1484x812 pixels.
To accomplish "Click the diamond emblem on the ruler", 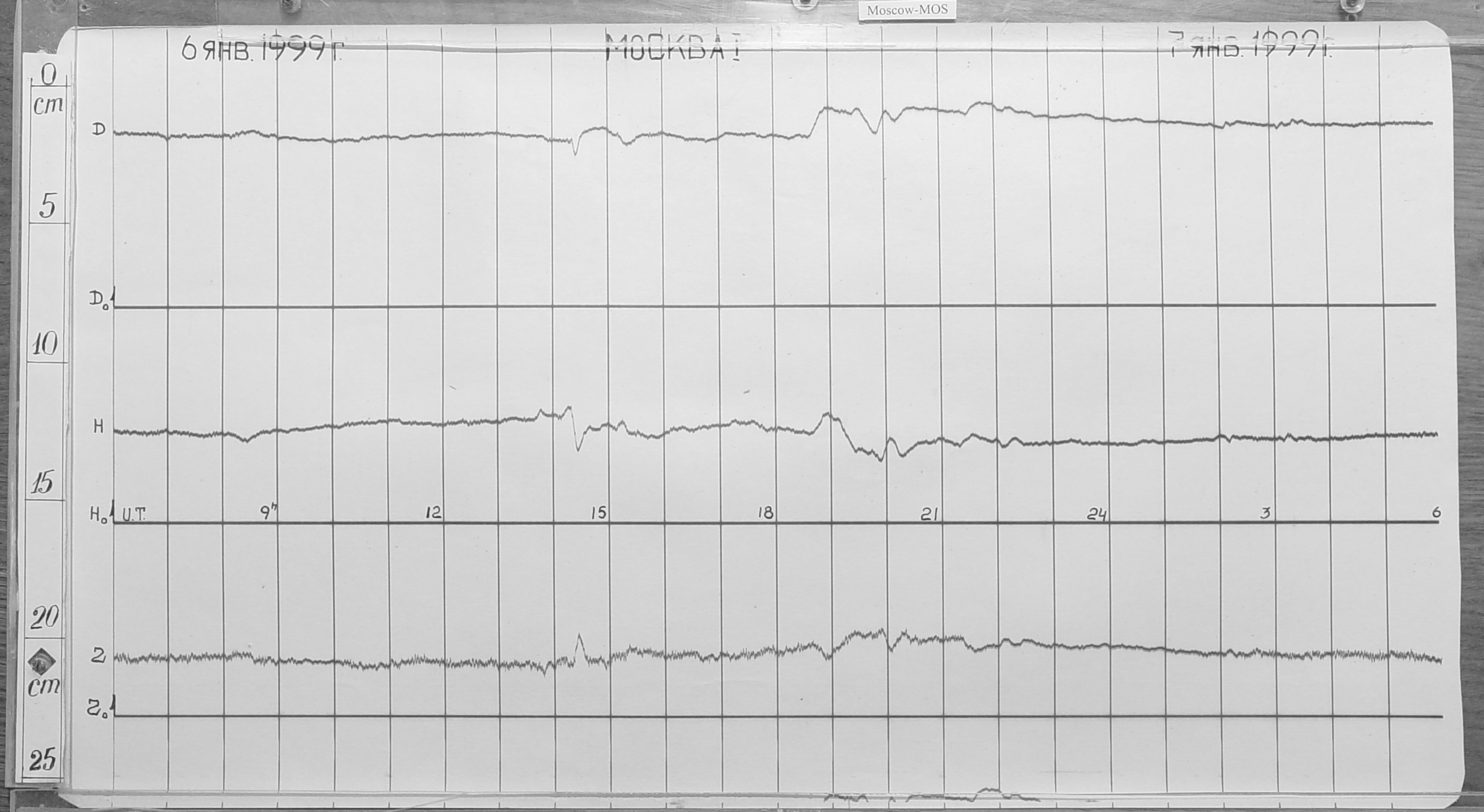I will (42, 661).
